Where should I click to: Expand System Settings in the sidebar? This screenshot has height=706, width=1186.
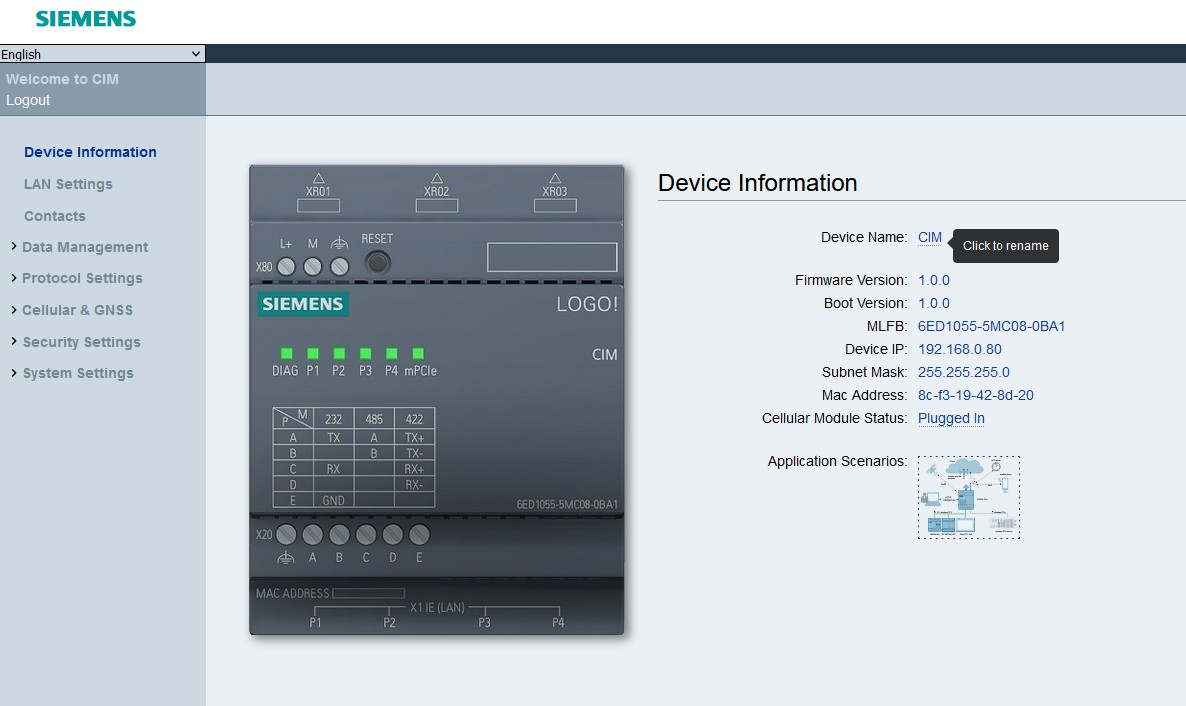(x=77, y=373)
